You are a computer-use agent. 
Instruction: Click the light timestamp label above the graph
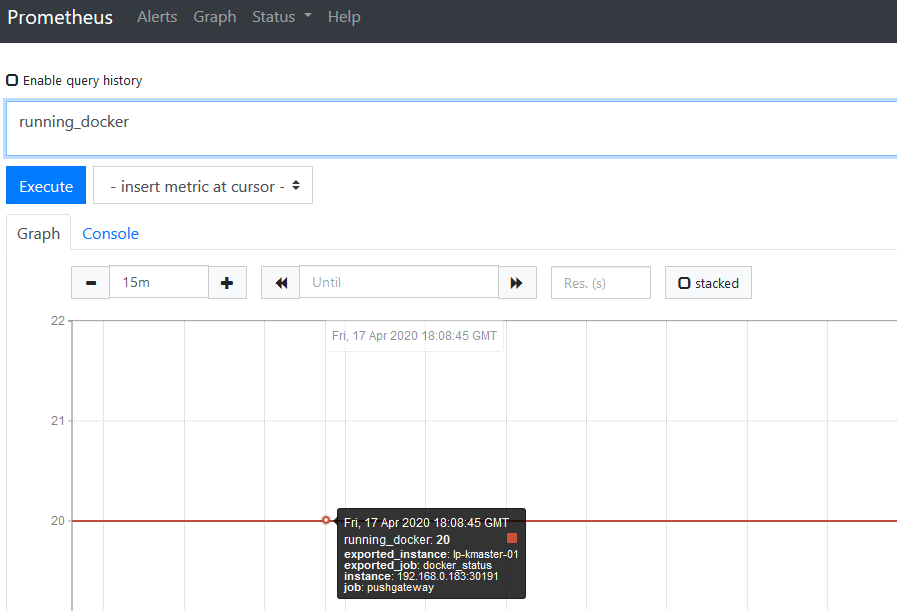(414, 336)
